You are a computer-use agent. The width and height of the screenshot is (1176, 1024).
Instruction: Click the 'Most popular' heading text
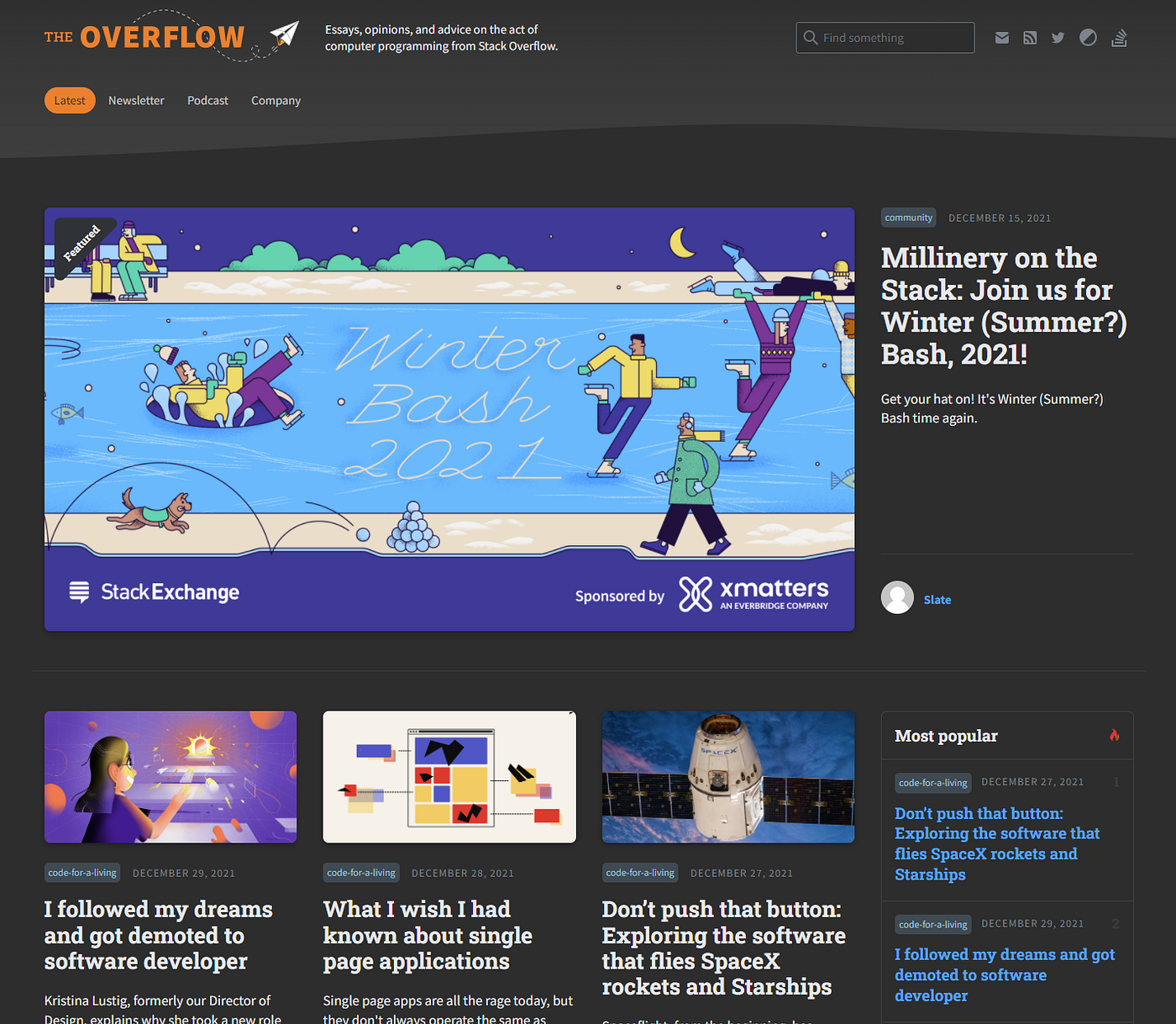point(946,736)
